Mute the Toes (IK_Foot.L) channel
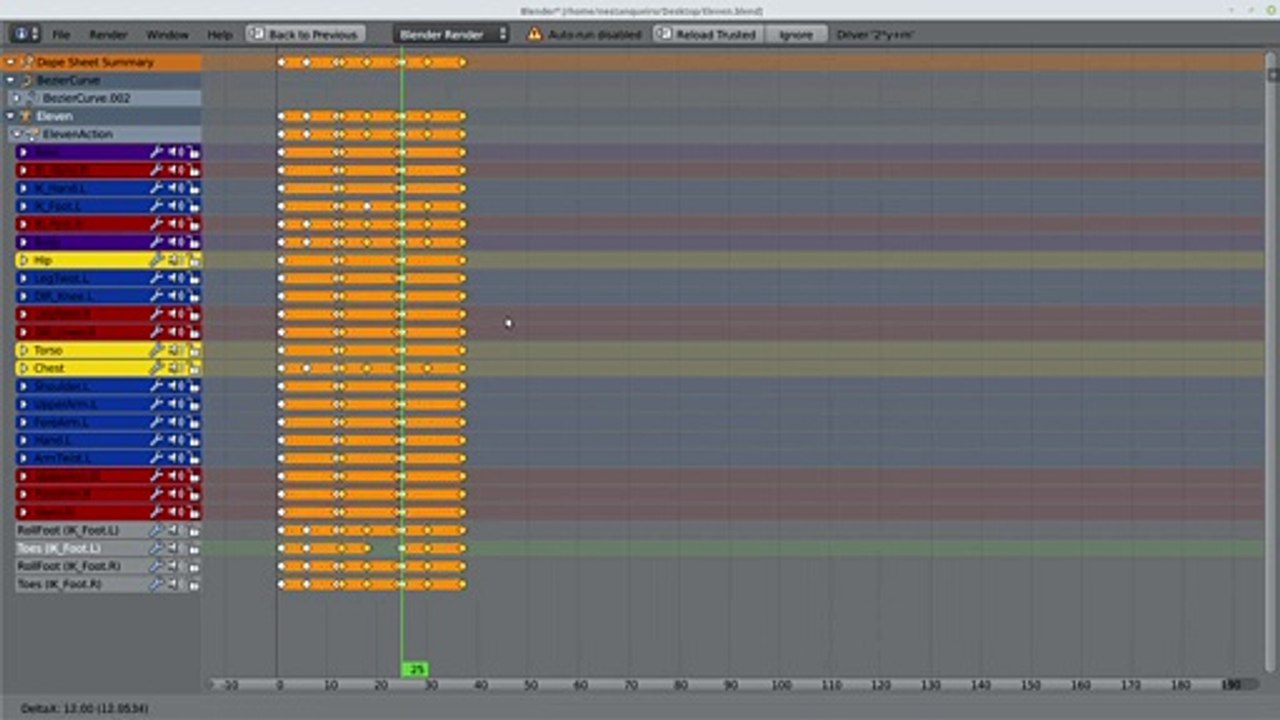Image resolution: width=1280 pixels, height=720 pixels. click(175, 548)
